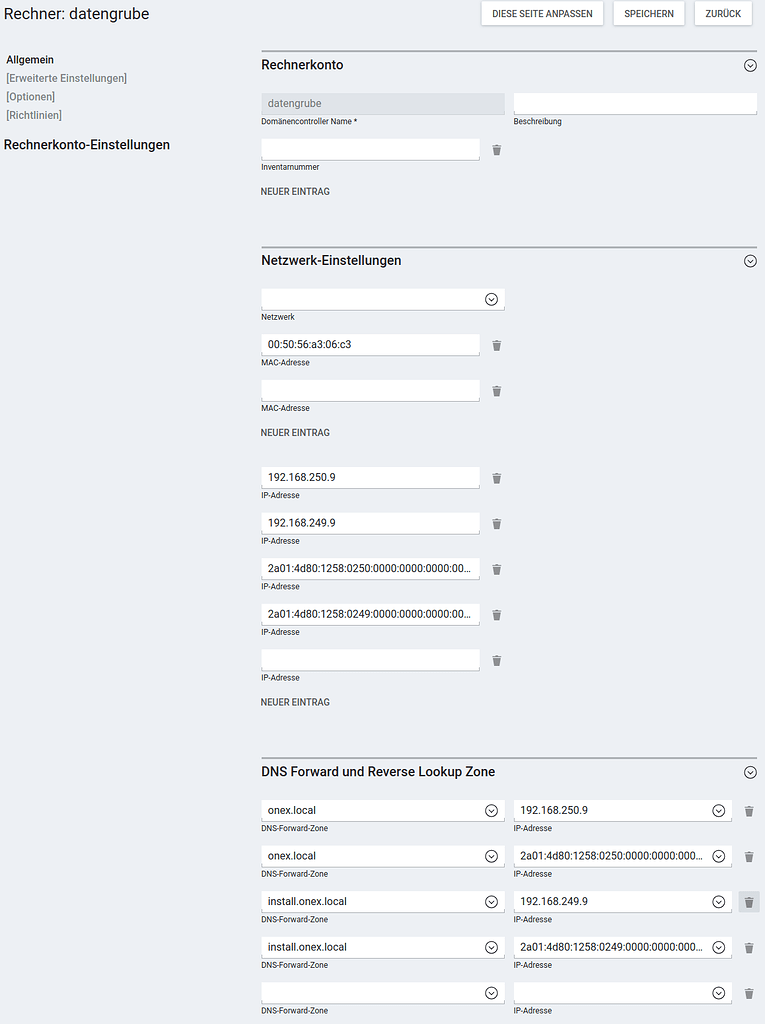Delete the second IPv6 address entry
Image resolution: width=765 pixels, height=1024 pixels.
click(x=496, y=615)
